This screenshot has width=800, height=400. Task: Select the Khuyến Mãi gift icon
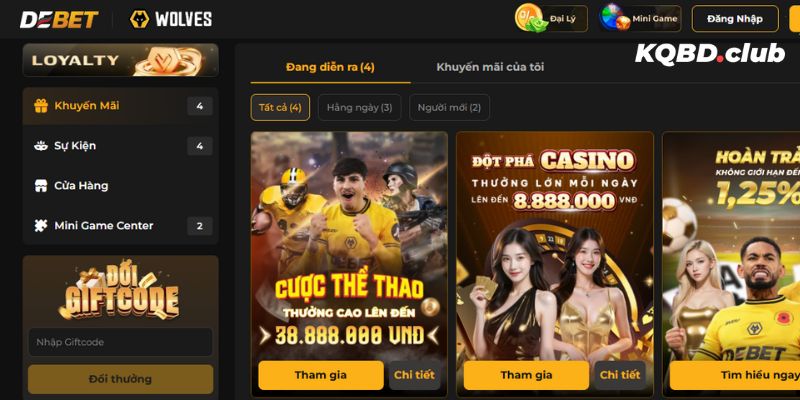41,106
